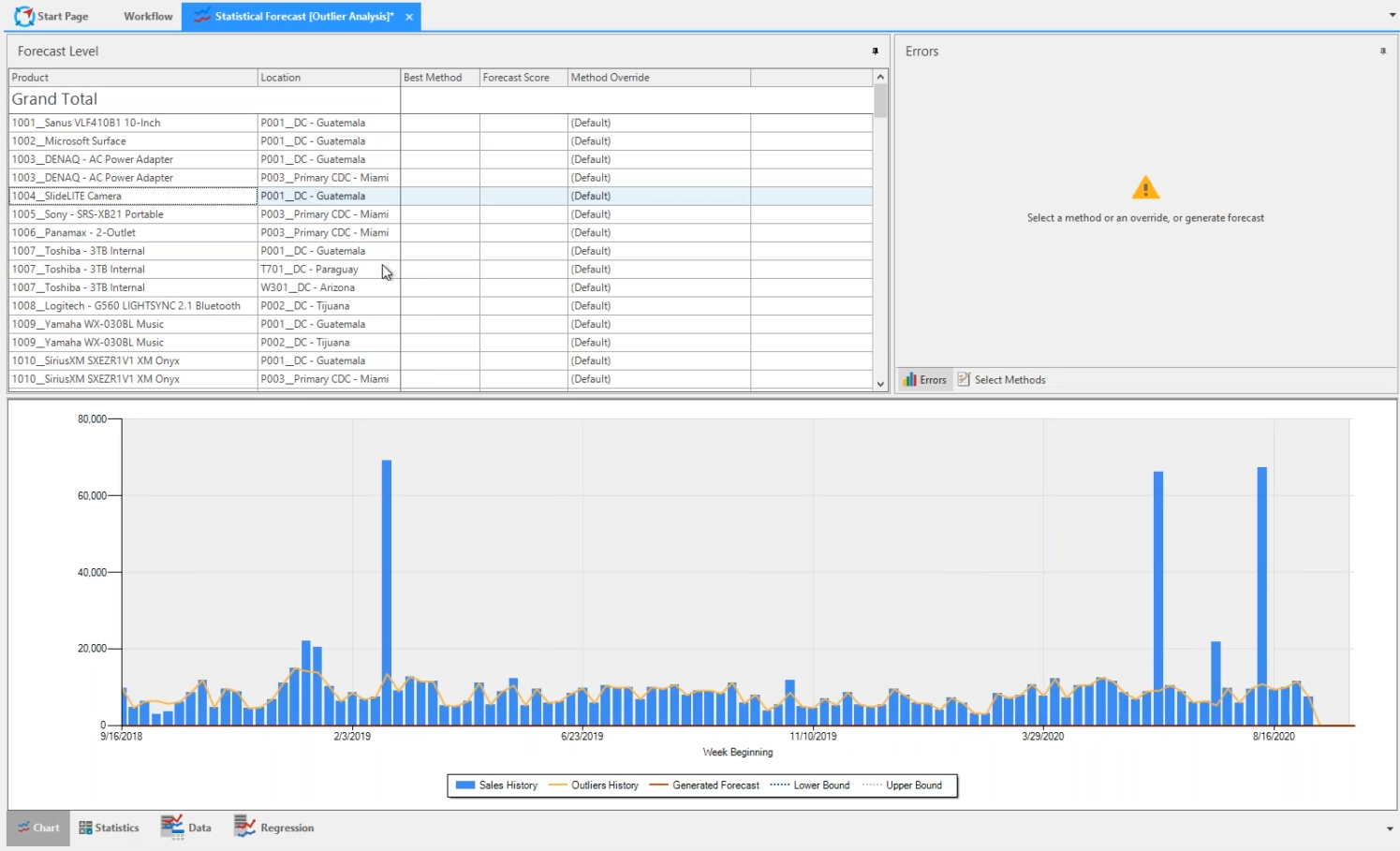The width and height of the screenshot is (1400, 851).
Task: Open the Chart view tab
Action: (38, 828)
